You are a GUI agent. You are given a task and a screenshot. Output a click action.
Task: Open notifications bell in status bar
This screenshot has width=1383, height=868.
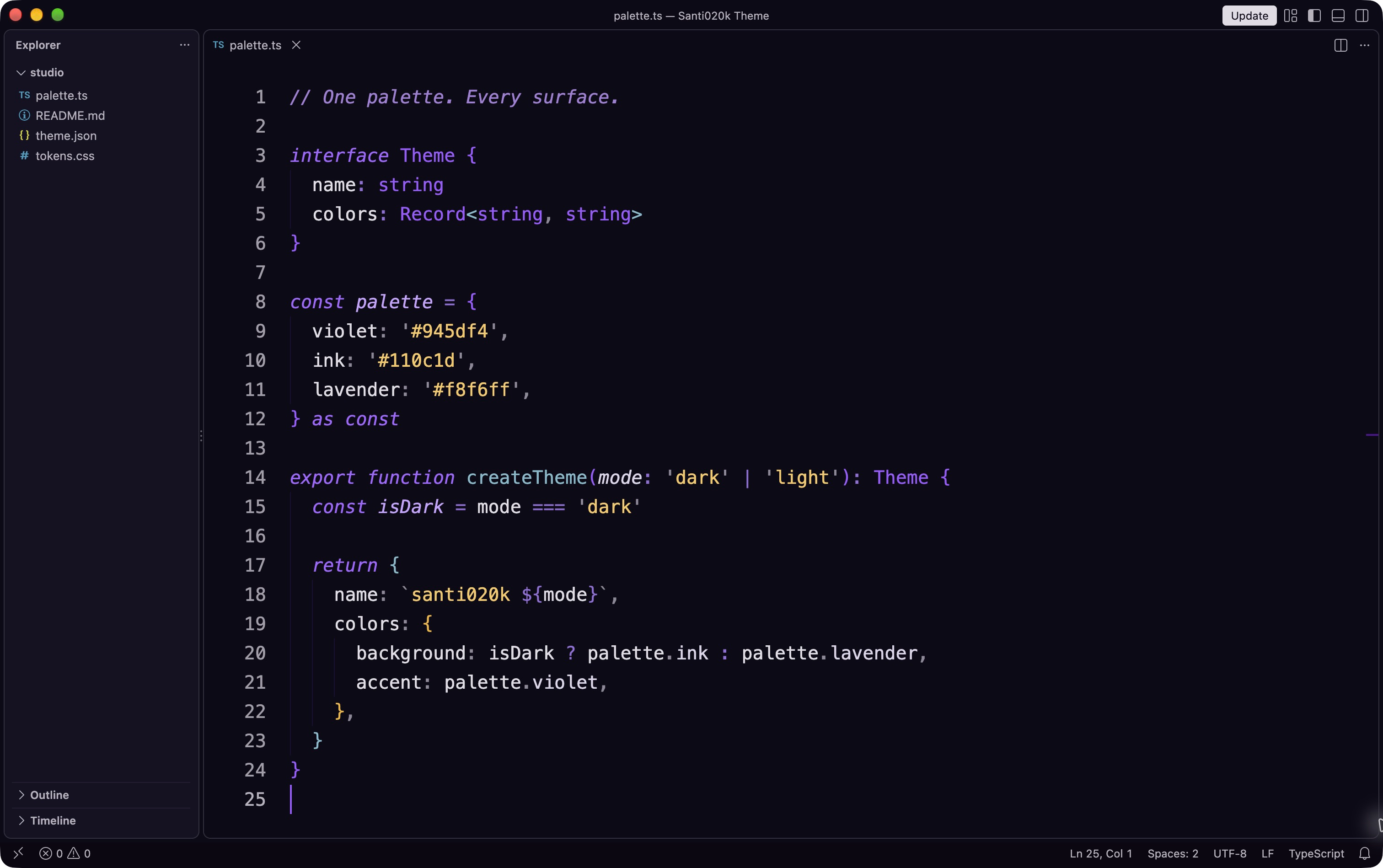tap(1365, 854)
